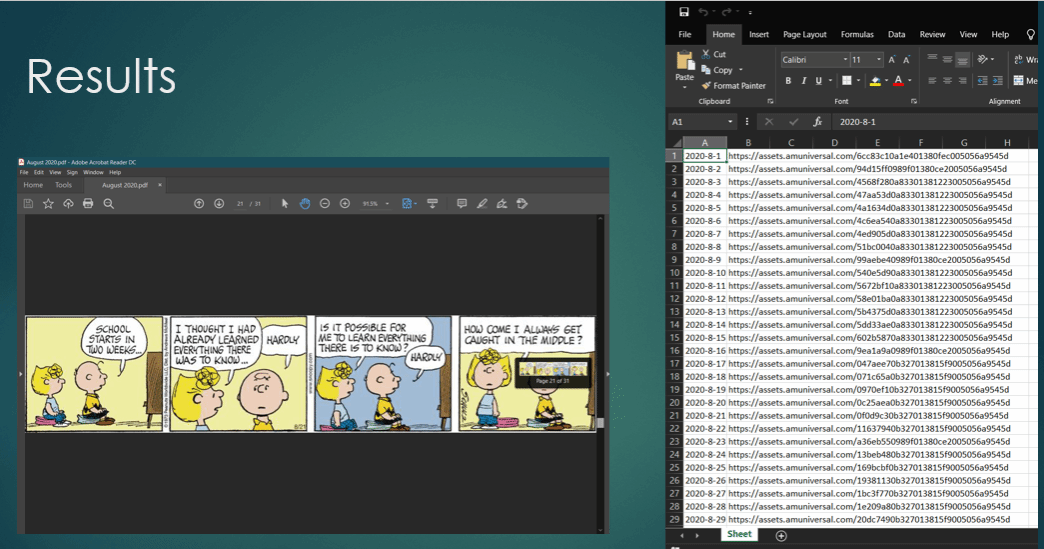Click the bookmark star icon in Acrobat
Viewport: 1044px width, 549px height.
pyautogui.click(x=48, y=204)
